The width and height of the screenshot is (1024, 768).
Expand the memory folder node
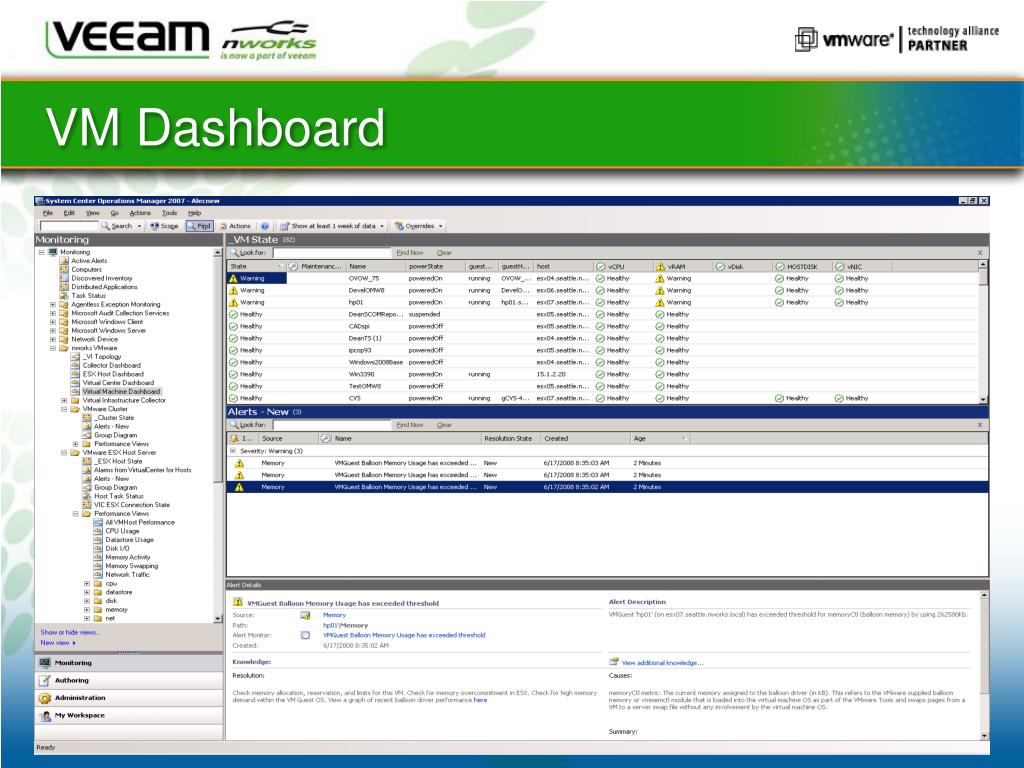[86, 609]
